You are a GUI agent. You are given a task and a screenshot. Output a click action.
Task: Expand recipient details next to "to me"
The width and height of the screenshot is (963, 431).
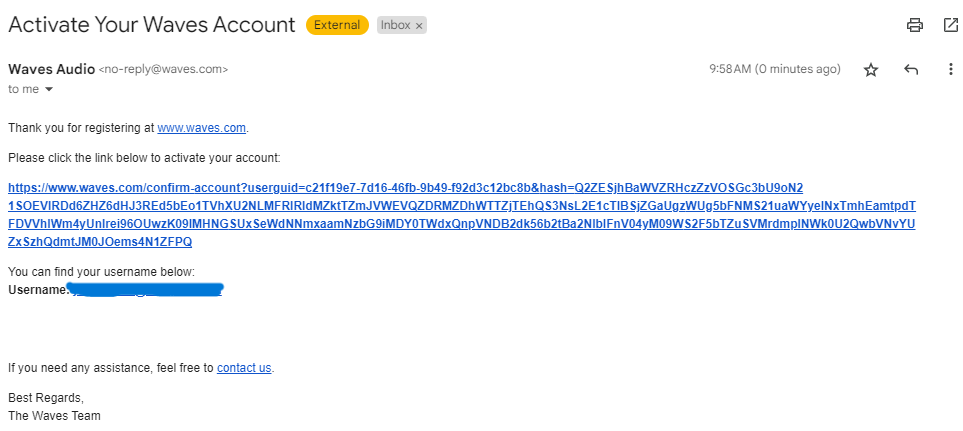tap(48, 90)
